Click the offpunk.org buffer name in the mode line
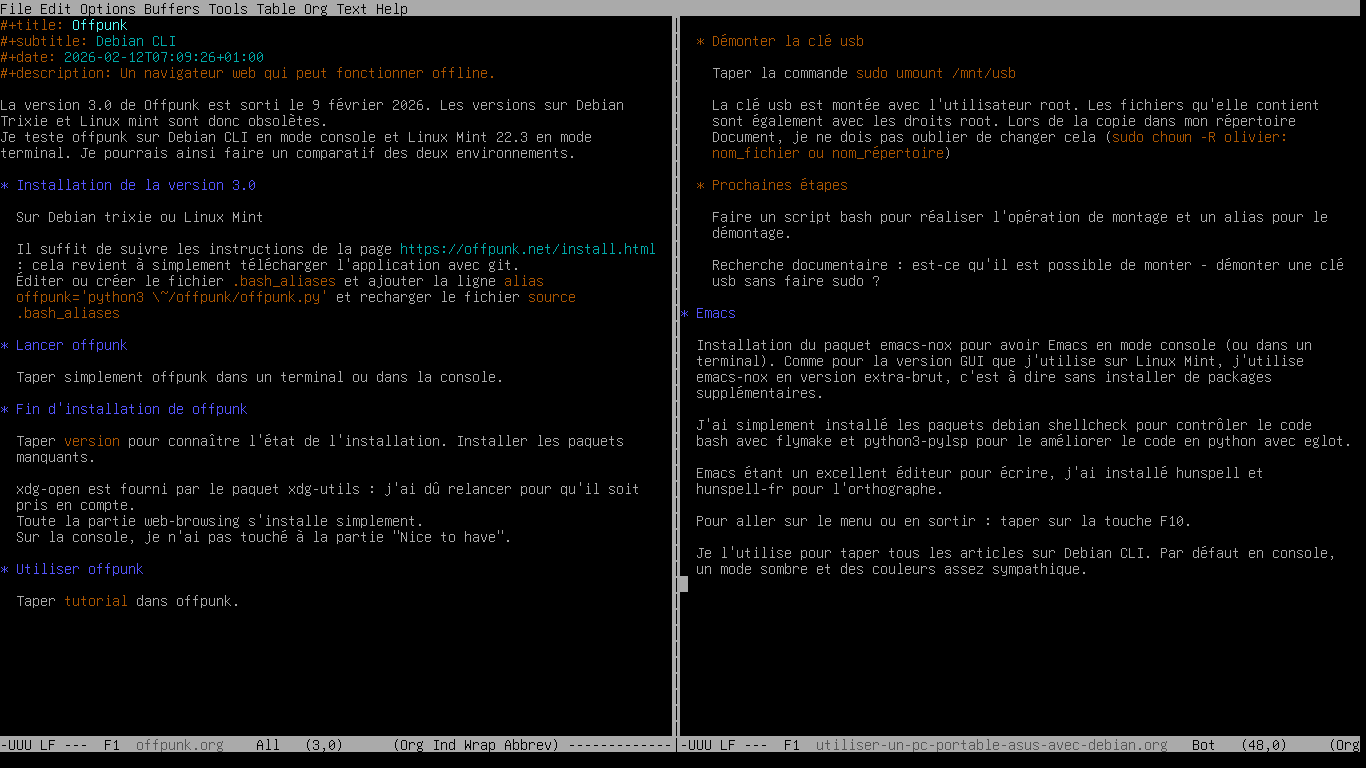The image size is (1366, 768). (179, 744)
